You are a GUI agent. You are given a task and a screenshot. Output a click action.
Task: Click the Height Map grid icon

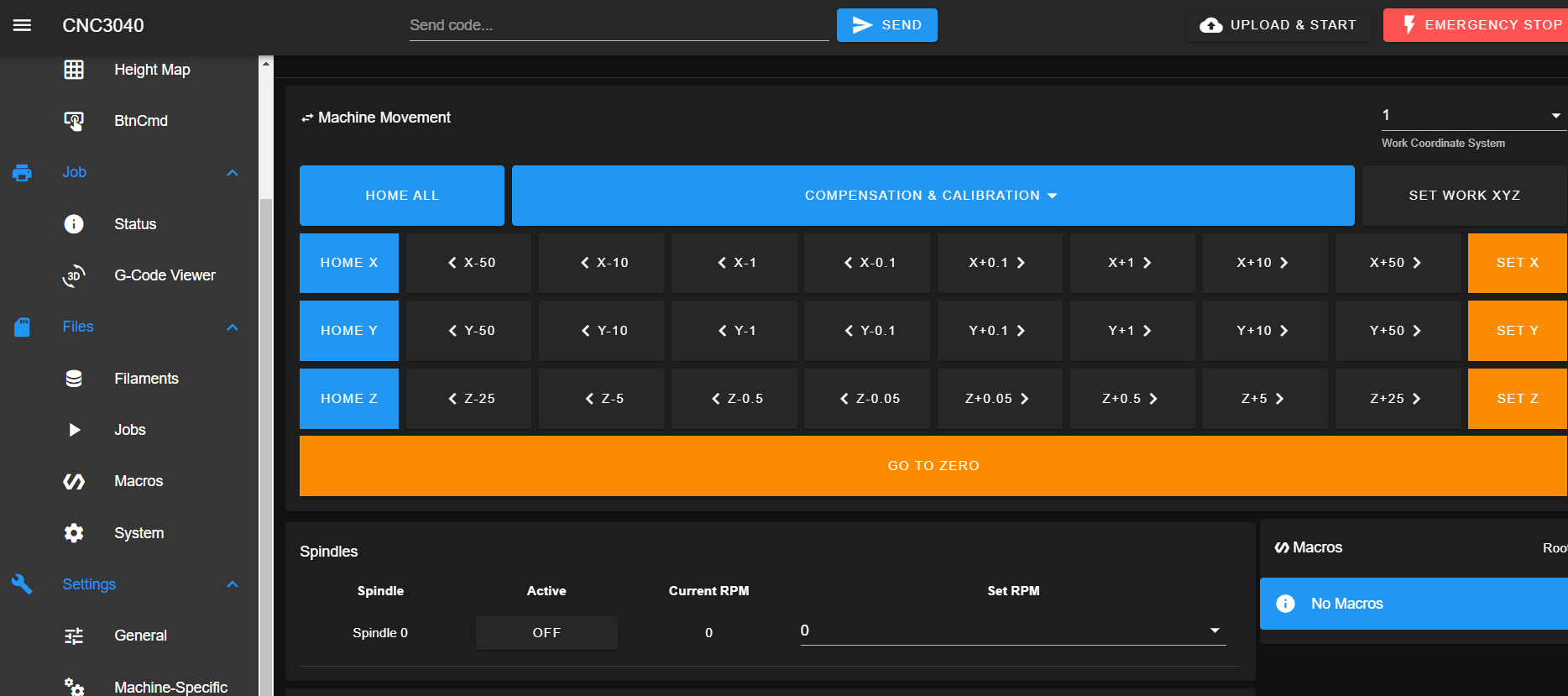point(74,70)
